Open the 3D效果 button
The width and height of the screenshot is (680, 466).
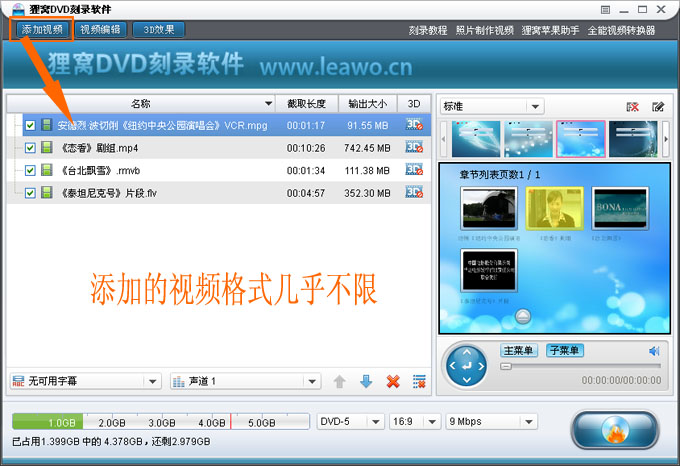click(x=159, y=29)
